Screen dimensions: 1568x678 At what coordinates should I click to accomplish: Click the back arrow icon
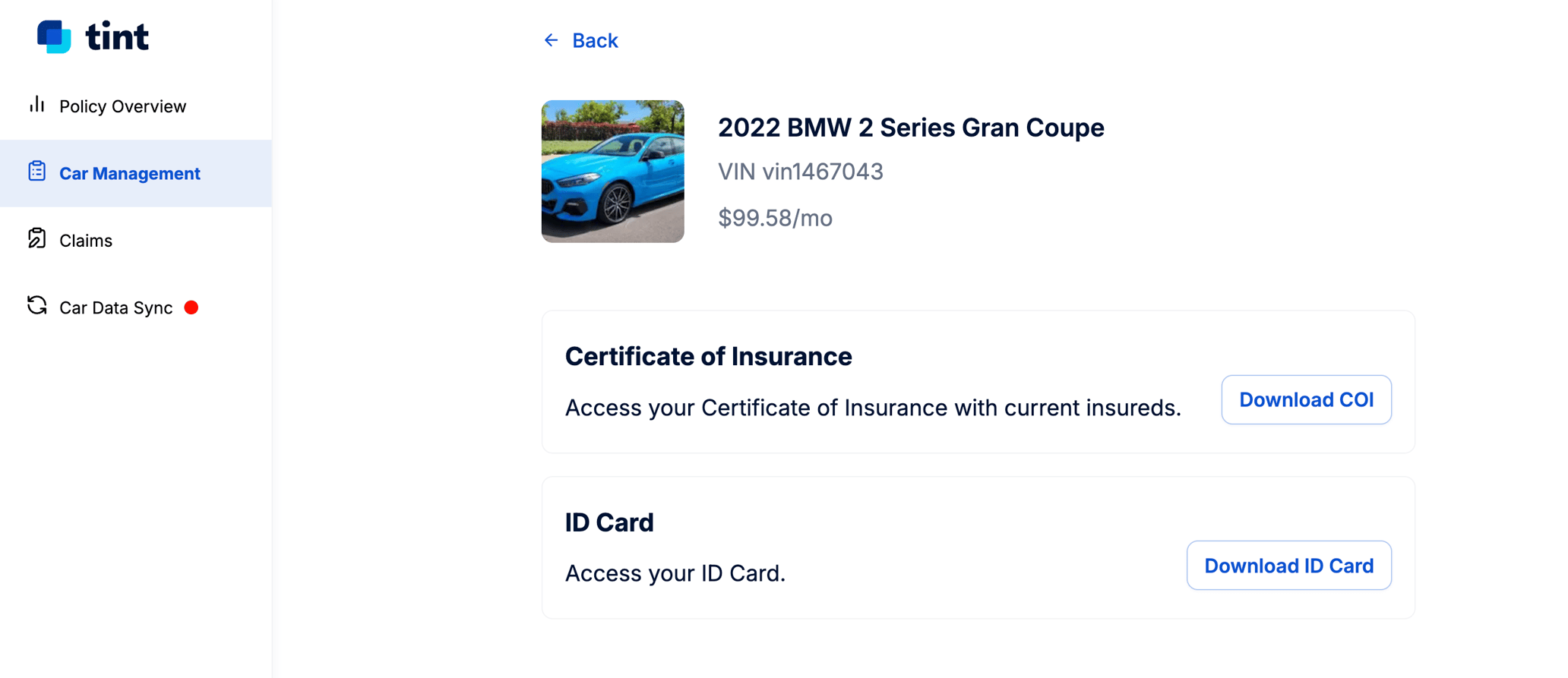pos(551,40)
